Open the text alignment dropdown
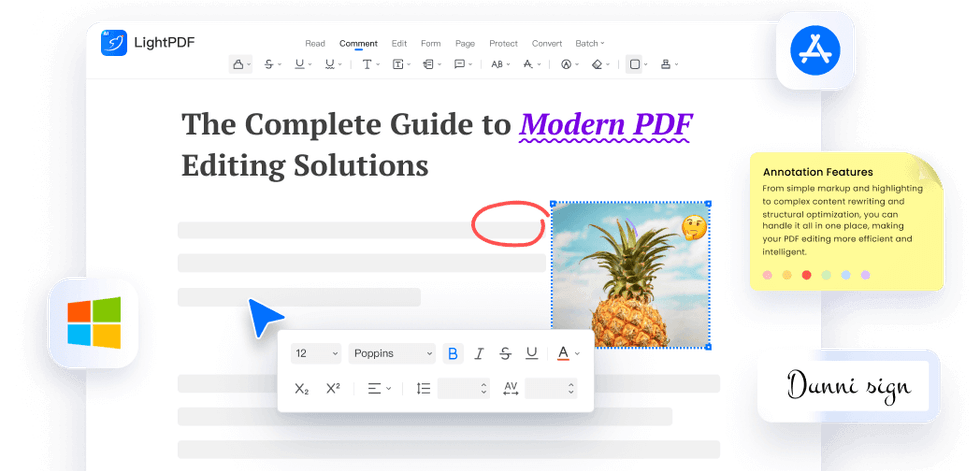The image size is (980, 471). [x=379, y=389]
